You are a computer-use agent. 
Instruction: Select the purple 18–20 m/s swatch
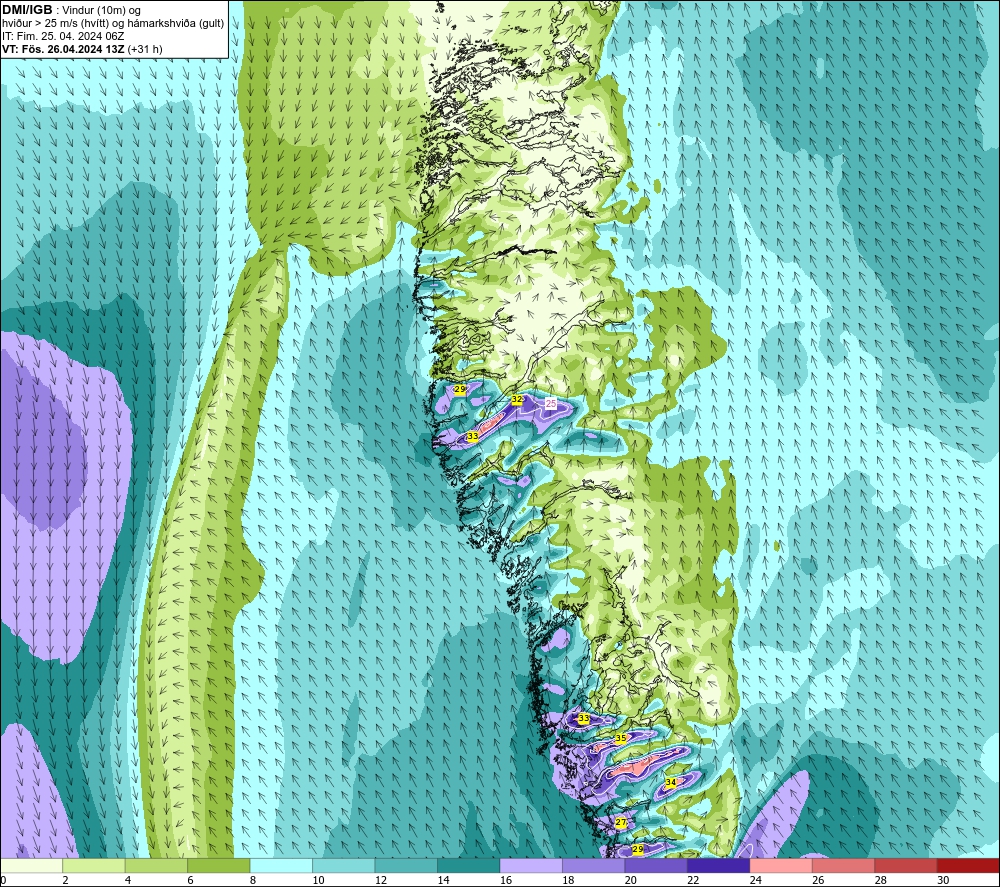pos(594,865)
